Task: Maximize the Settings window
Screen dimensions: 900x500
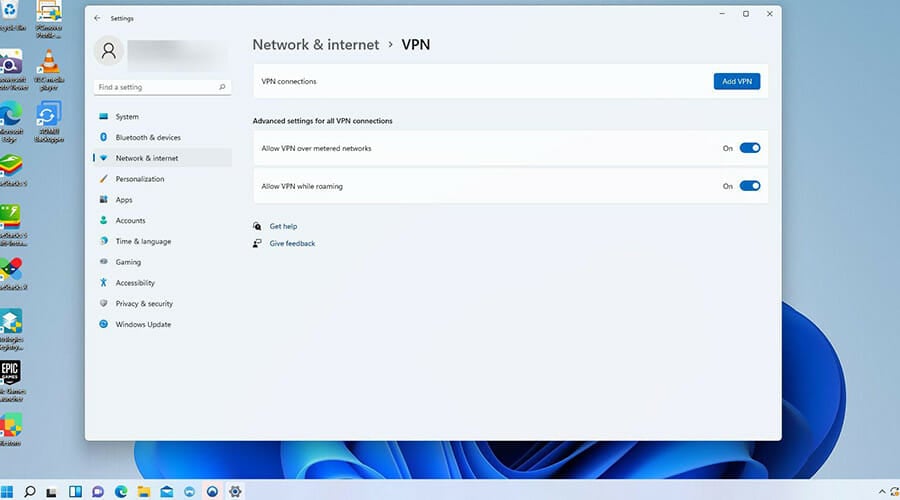Action: 746,14
